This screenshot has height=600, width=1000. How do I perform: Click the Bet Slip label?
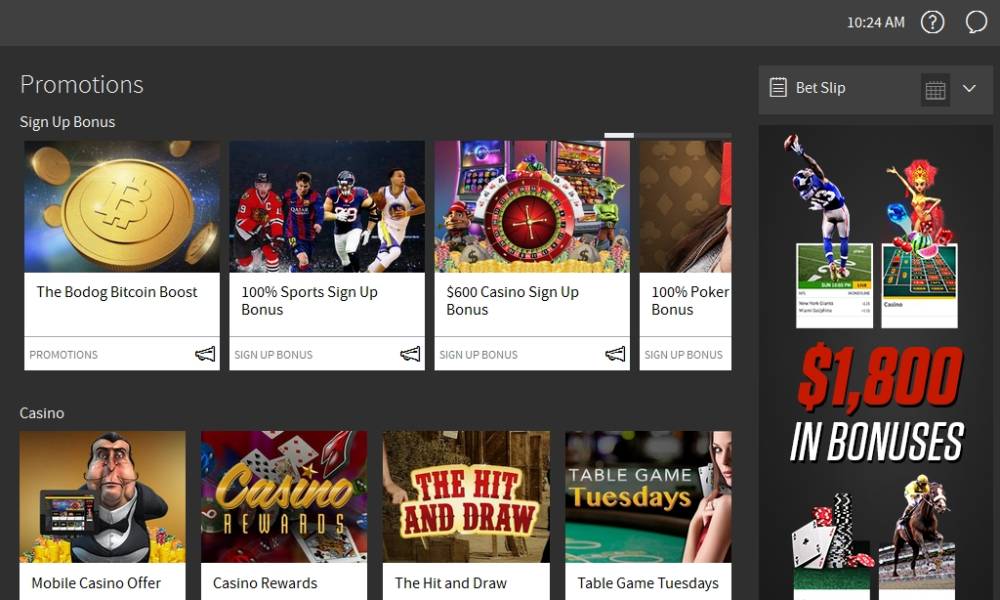[820, 88]
